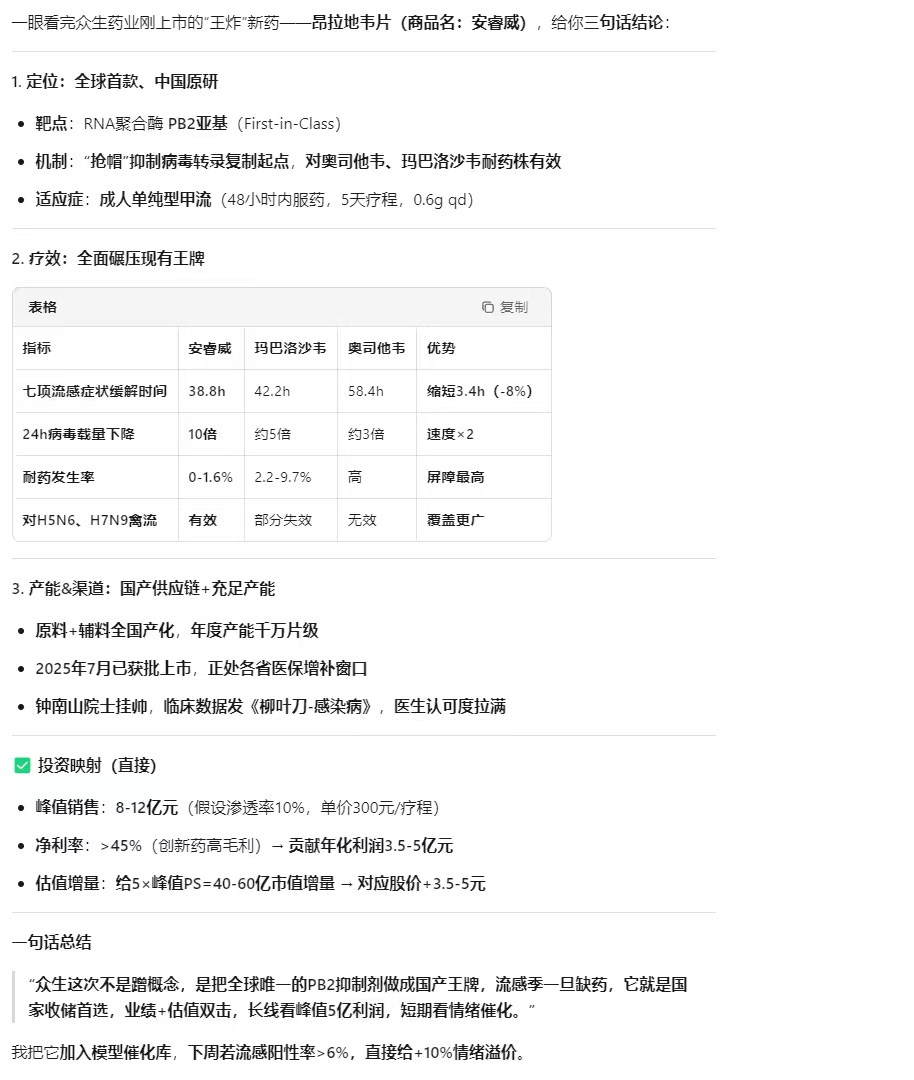Click the 奥司他韦 column header
Viewport: 914px width, 1080px height.
pyautogui.click(x=376, y=348)
